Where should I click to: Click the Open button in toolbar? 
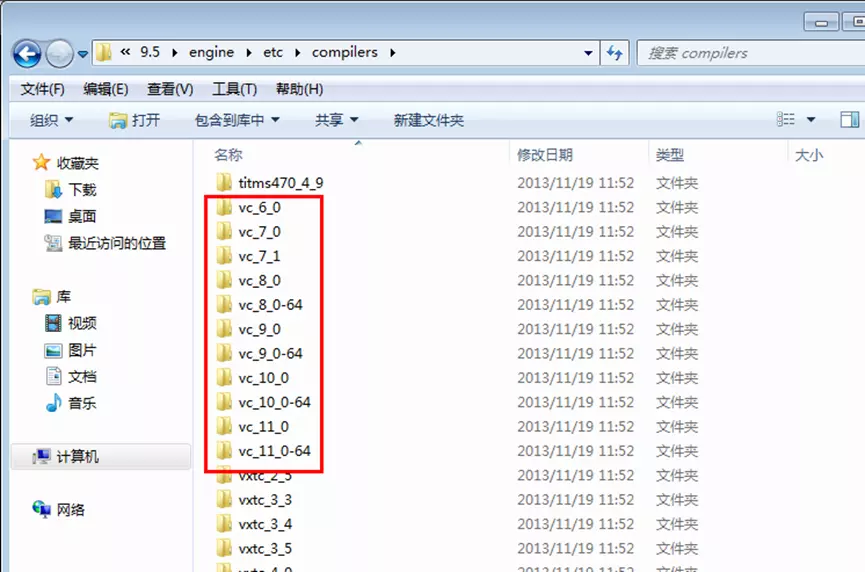click(134, 120)
